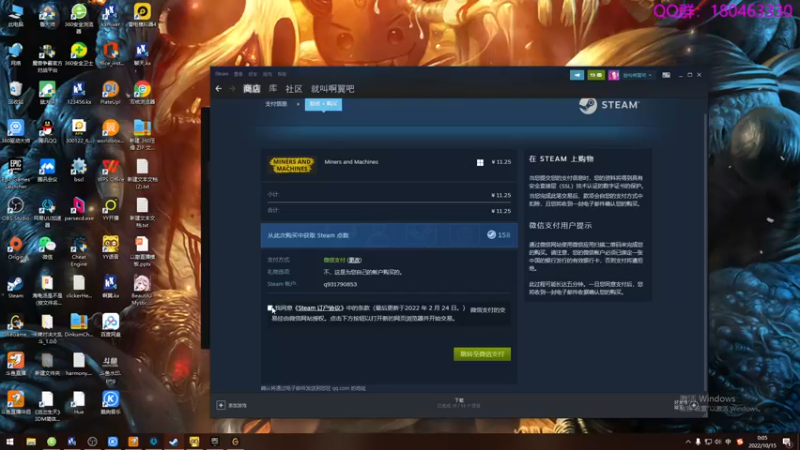The height and width of the screenshot is (450, 800).
Task: Open the Windows notification center icon
Action: click(x=787, y=442)
